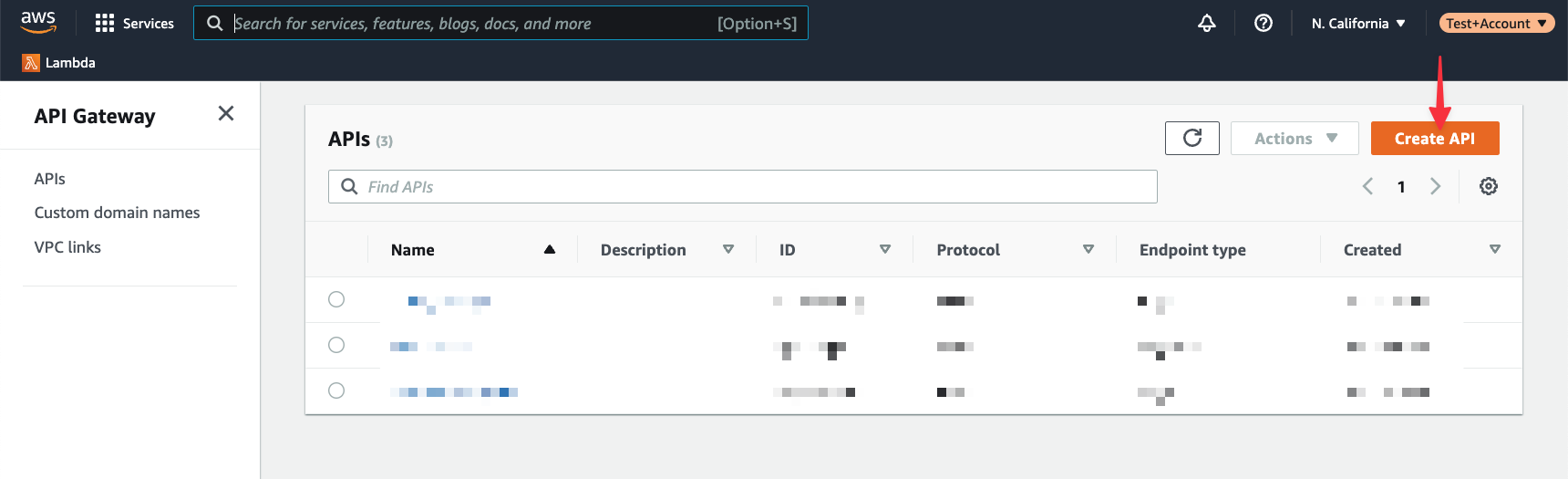Open the third API name link

click(x=454, y=392)
